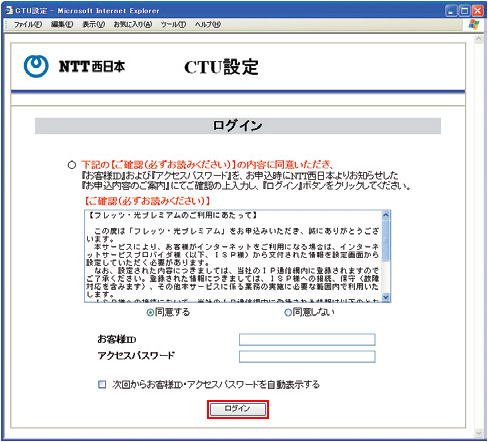The image size is (488, 442).
Task: Click the agreement text box down arrow
Action: (x=386, y=297)
